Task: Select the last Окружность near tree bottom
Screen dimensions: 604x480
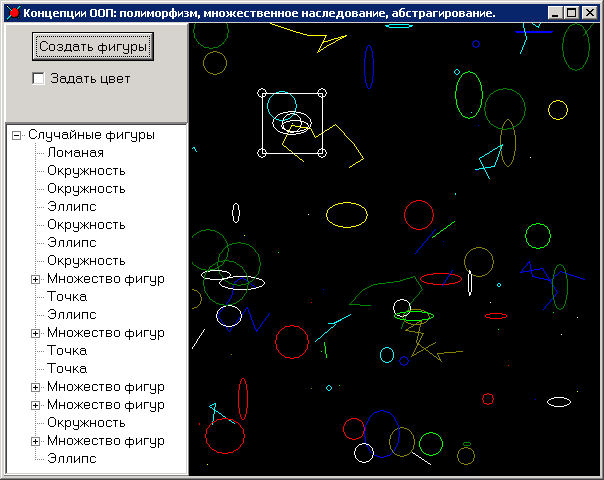Action: (86, 423)
